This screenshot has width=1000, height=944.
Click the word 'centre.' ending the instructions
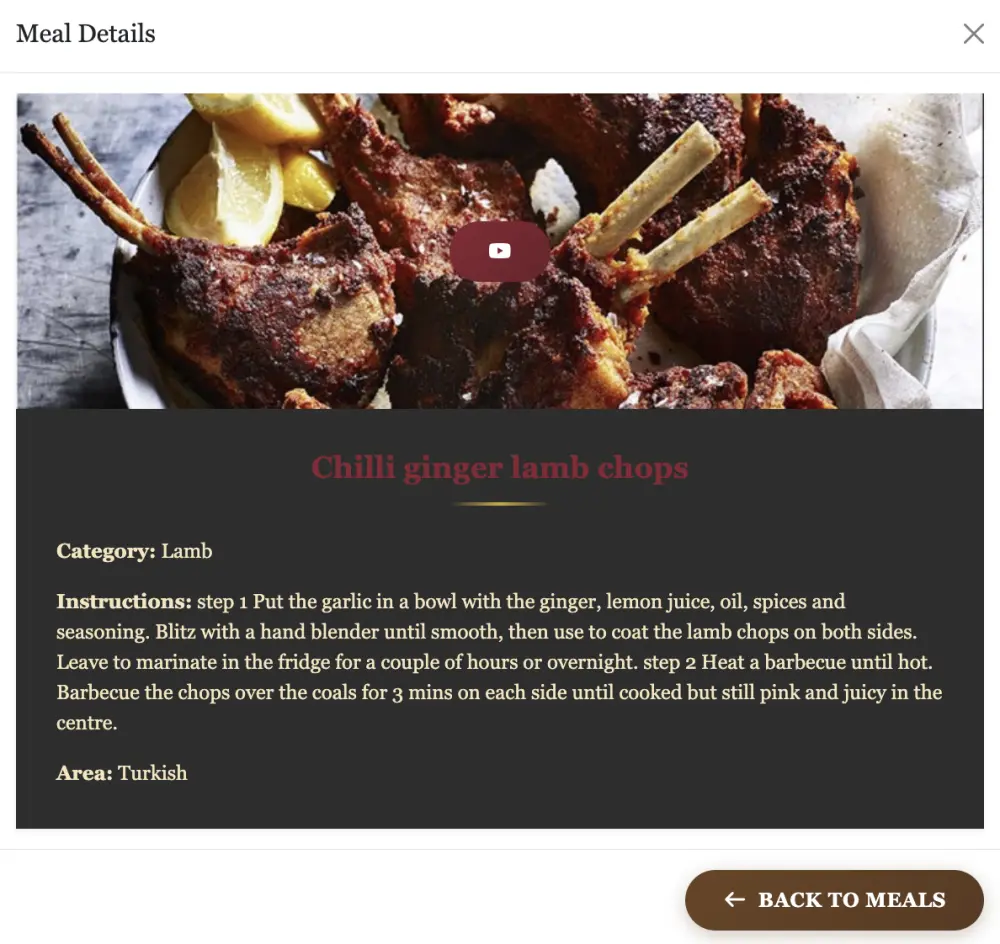point(87,723)
